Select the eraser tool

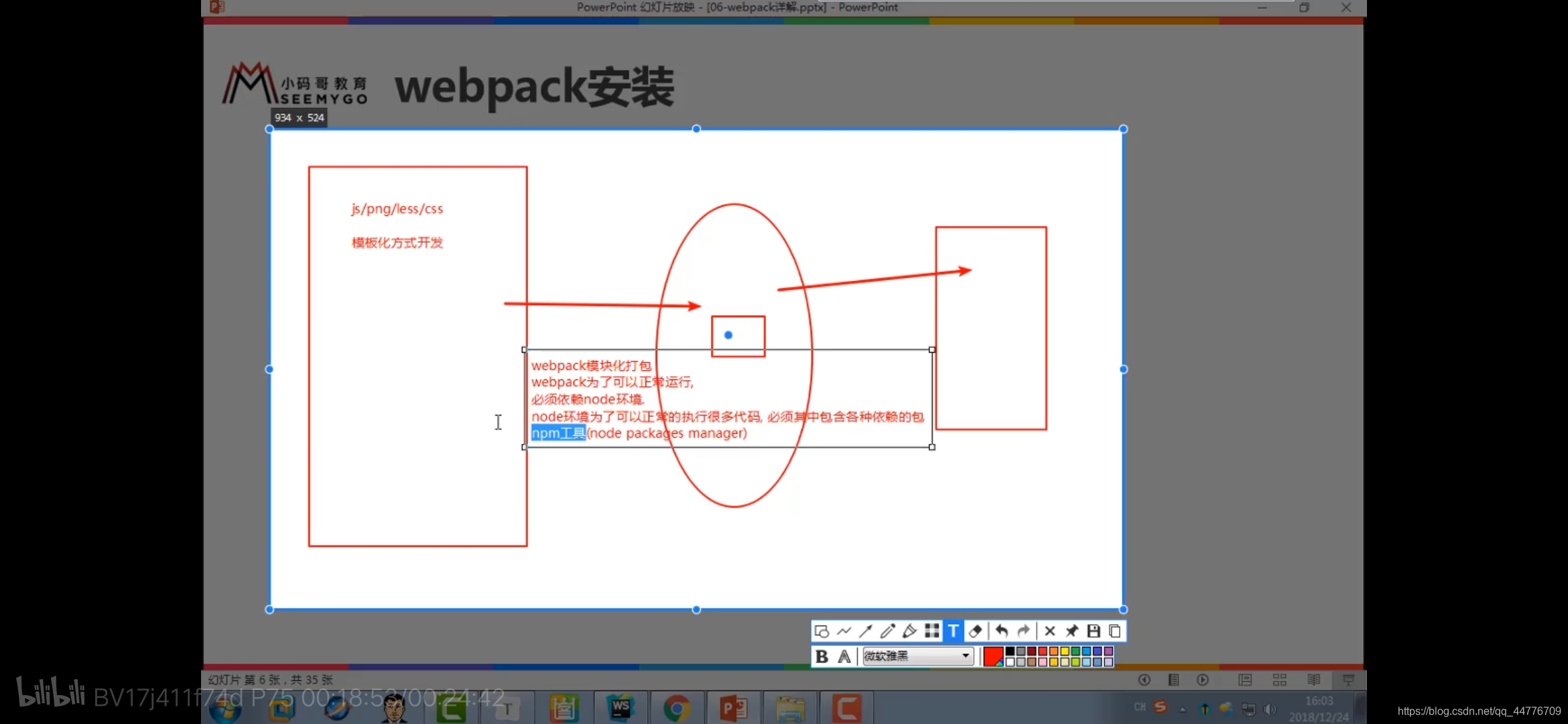pyautogui.click(x=976, y=631)
